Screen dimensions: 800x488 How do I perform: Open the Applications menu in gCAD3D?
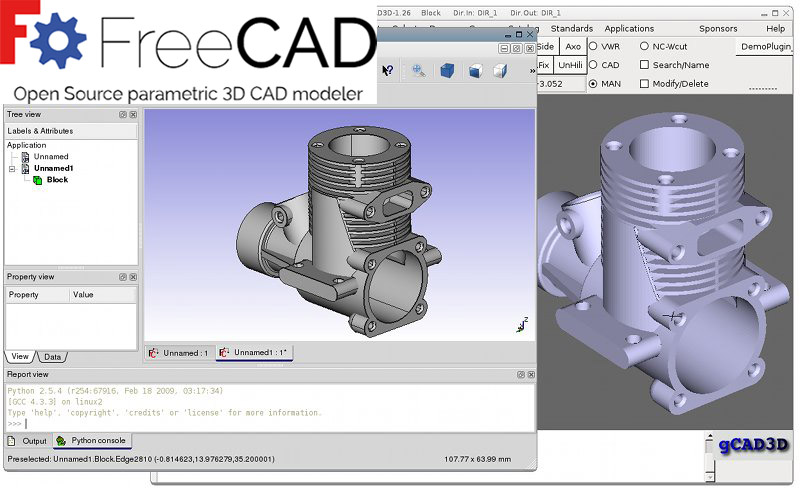click(629, 29)
